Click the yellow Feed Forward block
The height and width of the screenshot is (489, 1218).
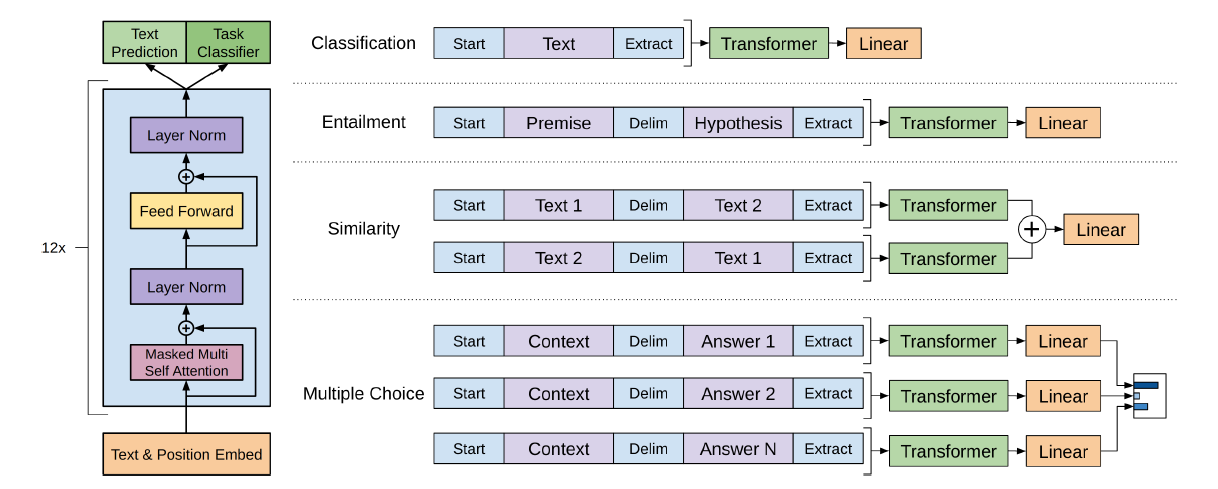[x=186, y=211]
